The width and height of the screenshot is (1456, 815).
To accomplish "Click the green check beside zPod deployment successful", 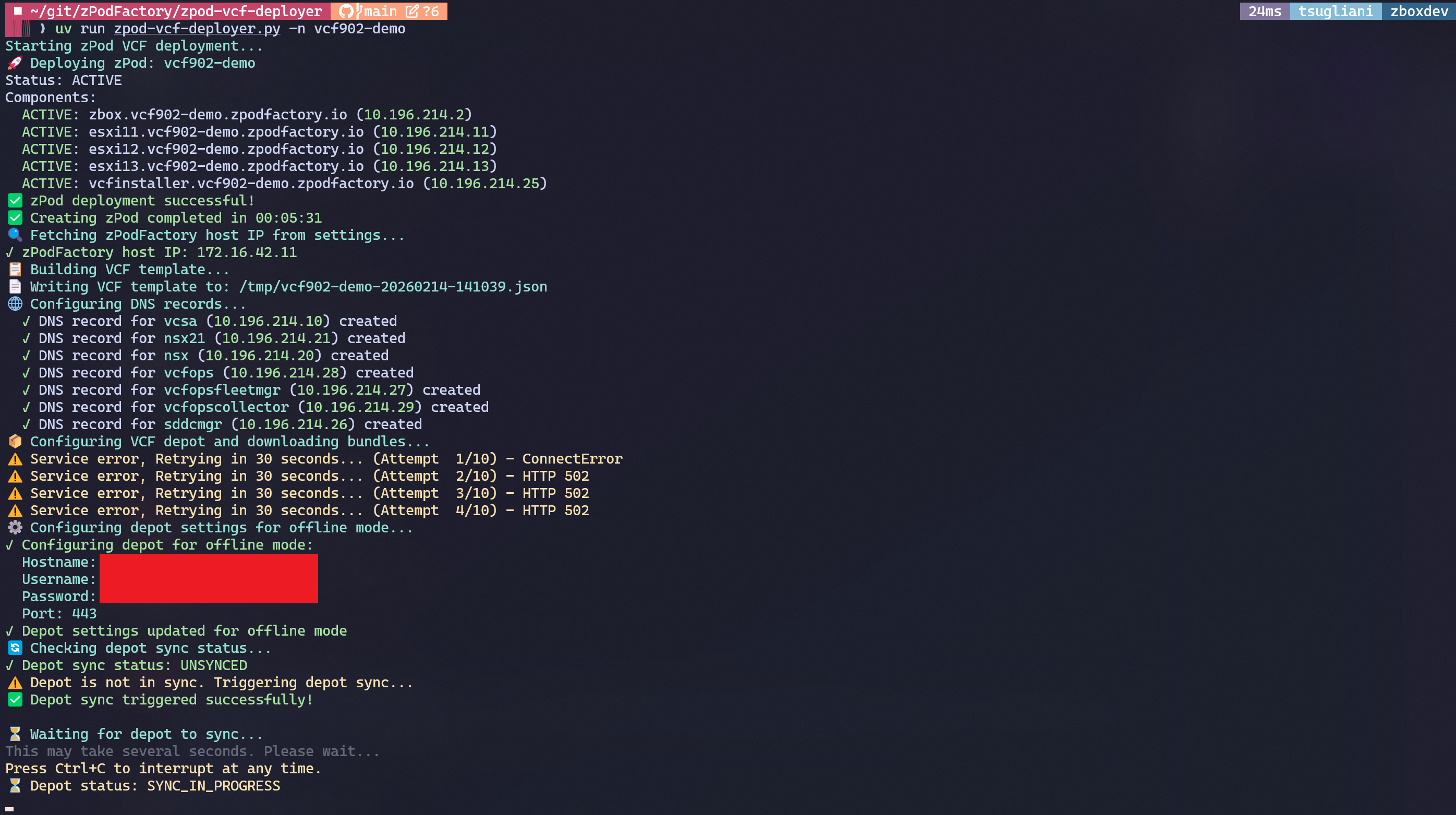I will (x=15, y=201).
